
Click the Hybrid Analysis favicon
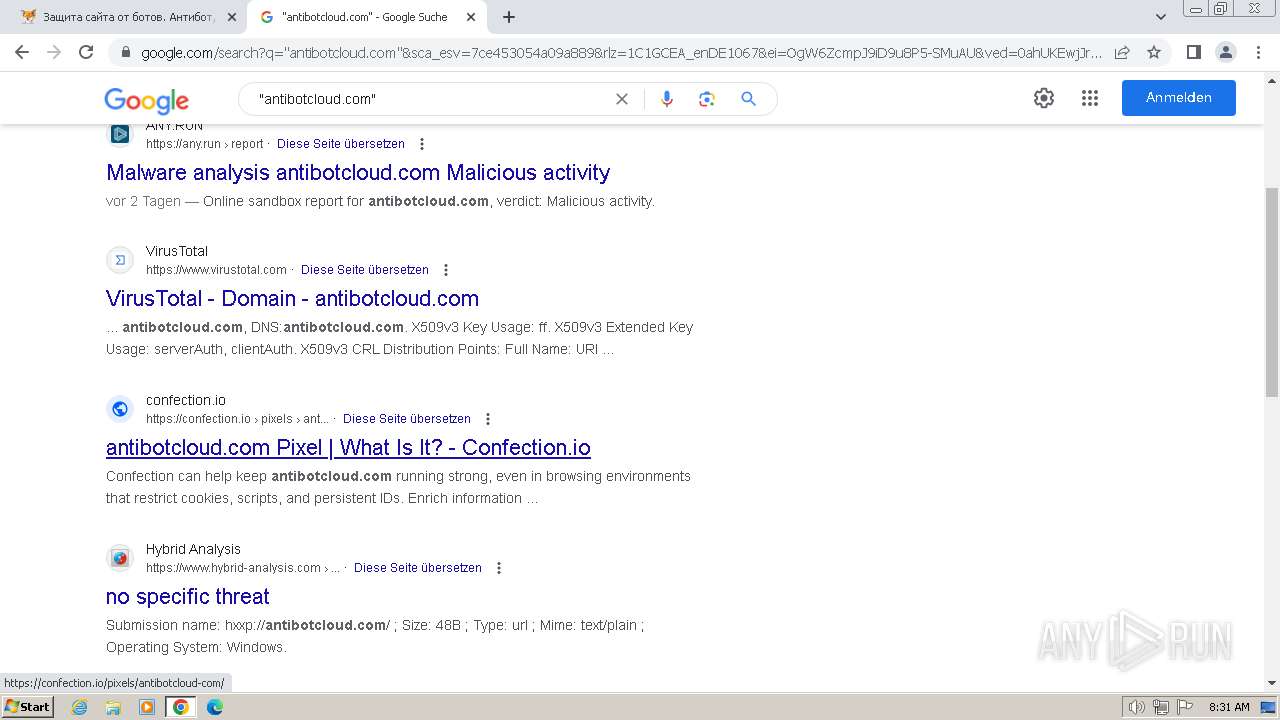[x=120, y=558]
